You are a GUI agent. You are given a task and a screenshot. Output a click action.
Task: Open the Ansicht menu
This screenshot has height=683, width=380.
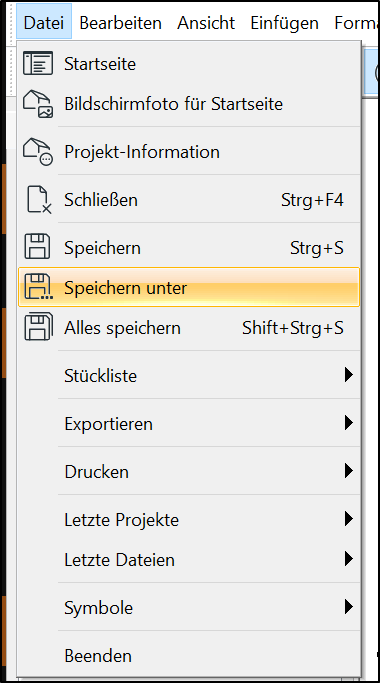click(x=206, y=22)
